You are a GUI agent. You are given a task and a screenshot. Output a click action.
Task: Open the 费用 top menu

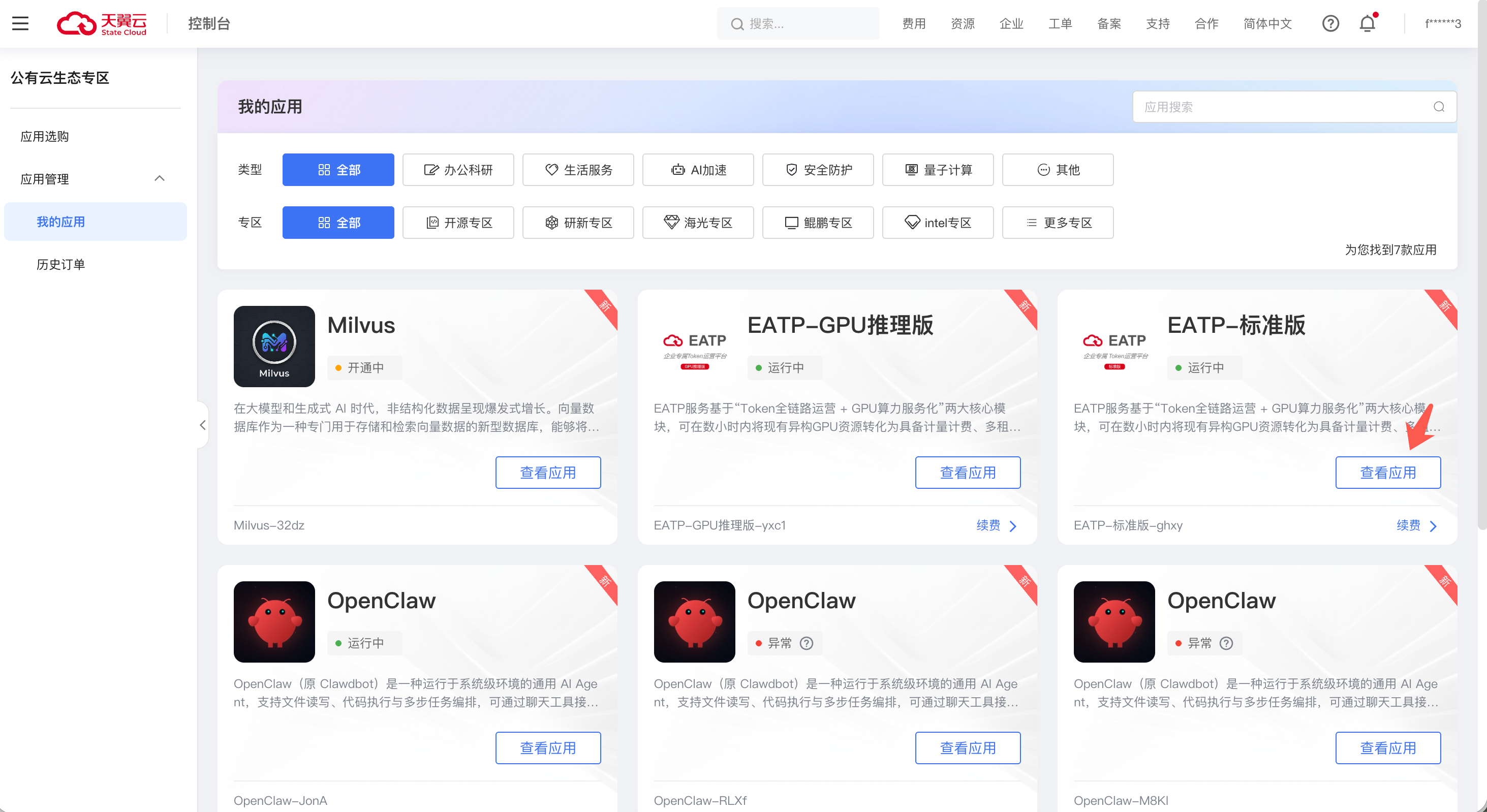click(914, 24)
